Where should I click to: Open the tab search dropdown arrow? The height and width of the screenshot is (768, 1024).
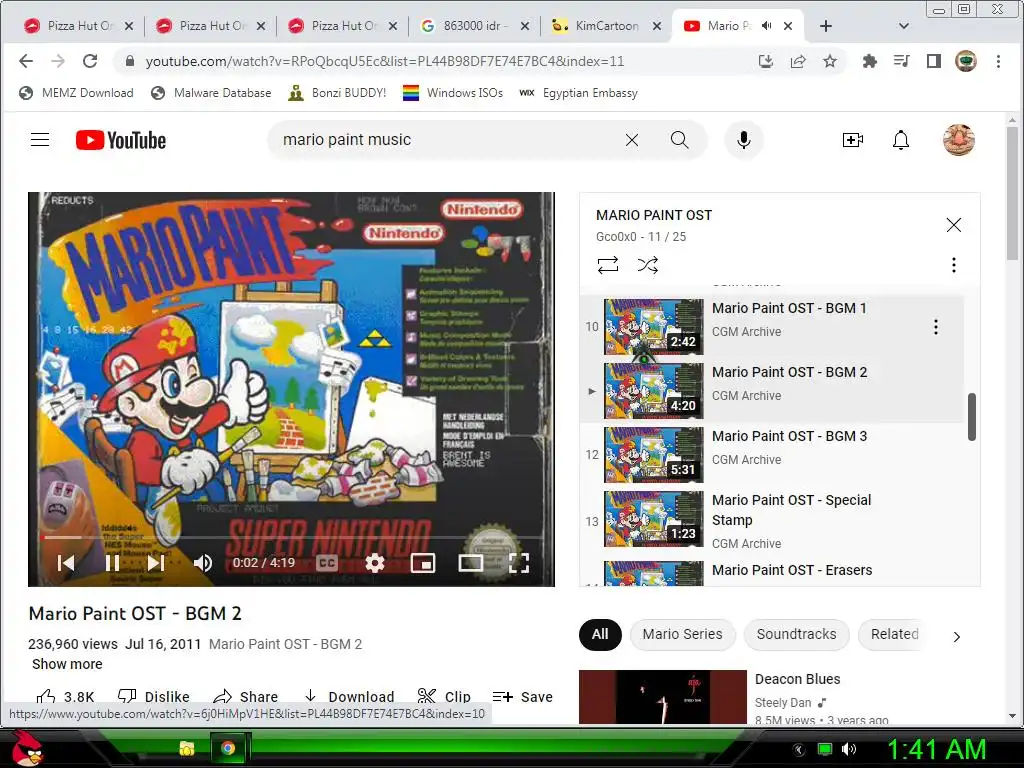click(904, 26)
